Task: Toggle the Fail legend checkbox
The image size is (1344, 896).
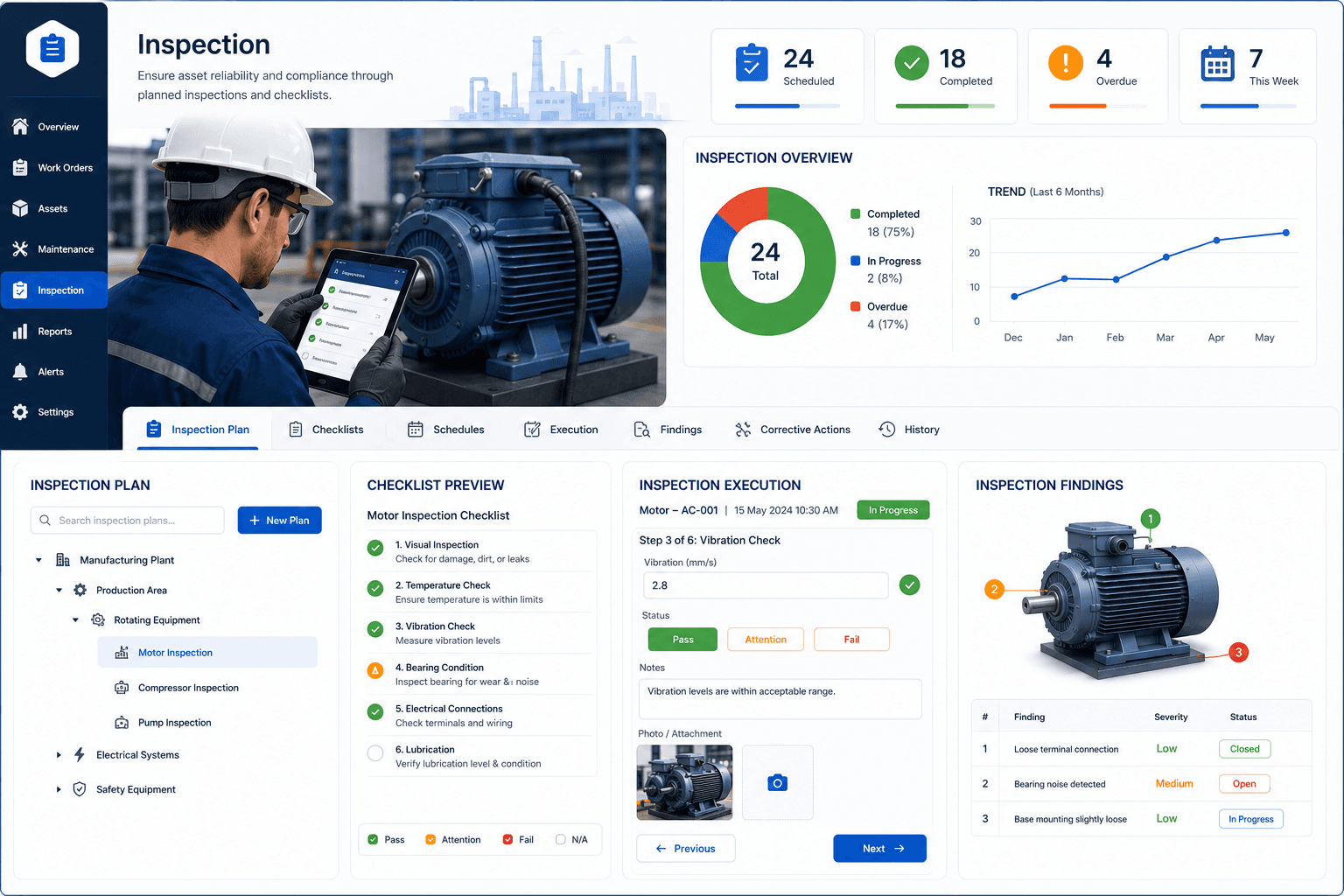Action: 507,839
